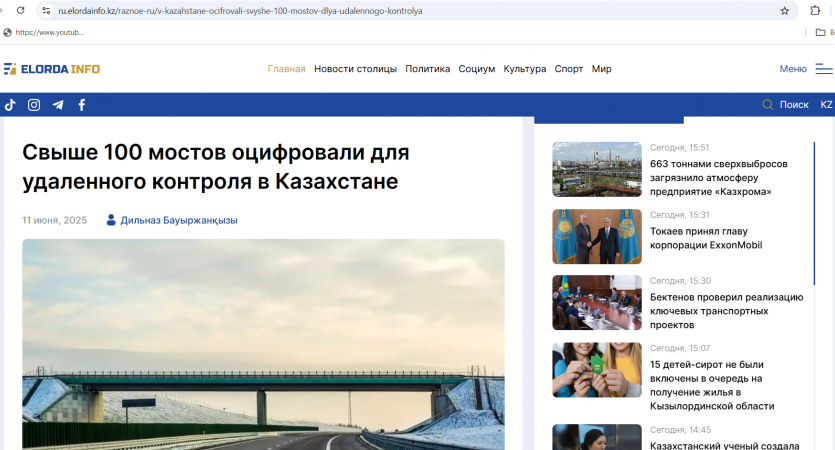Bookmark this page with star icon
This screenshot has height=450, width=835.
(x=784, y=11)
